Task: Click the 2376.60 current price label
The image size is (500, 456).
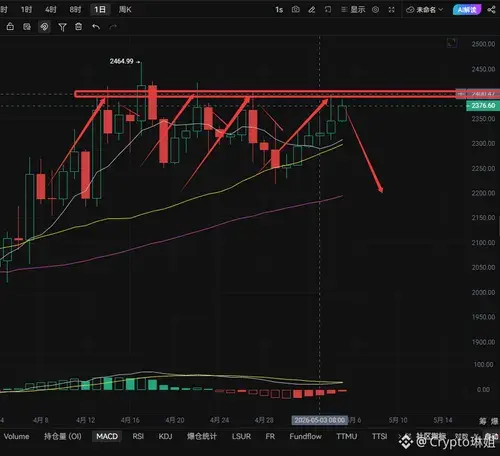Action: point(483,106)
